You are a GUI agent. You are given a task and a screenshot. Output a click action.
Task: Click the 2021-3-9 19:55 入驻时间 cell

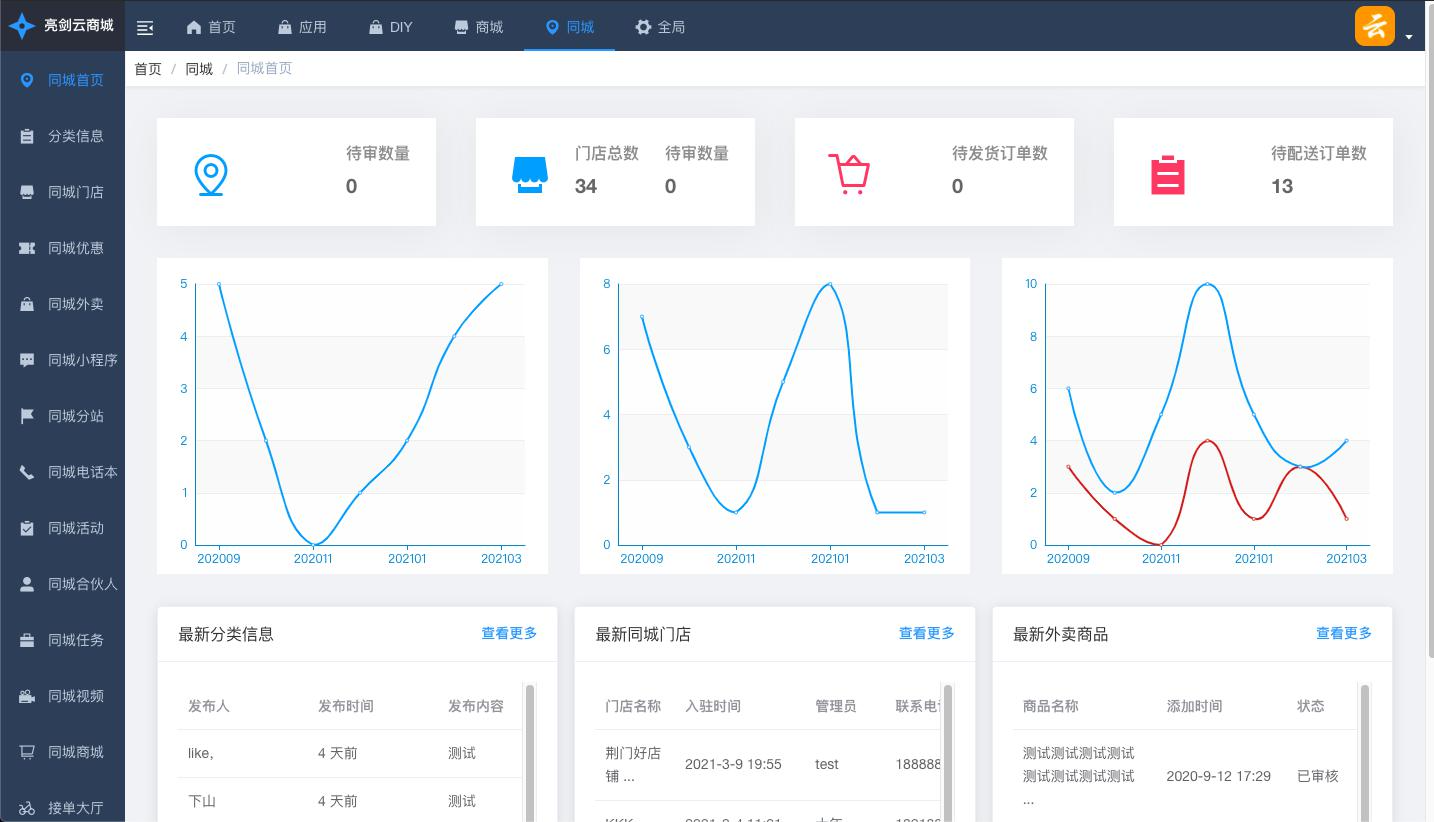(733, 764)
